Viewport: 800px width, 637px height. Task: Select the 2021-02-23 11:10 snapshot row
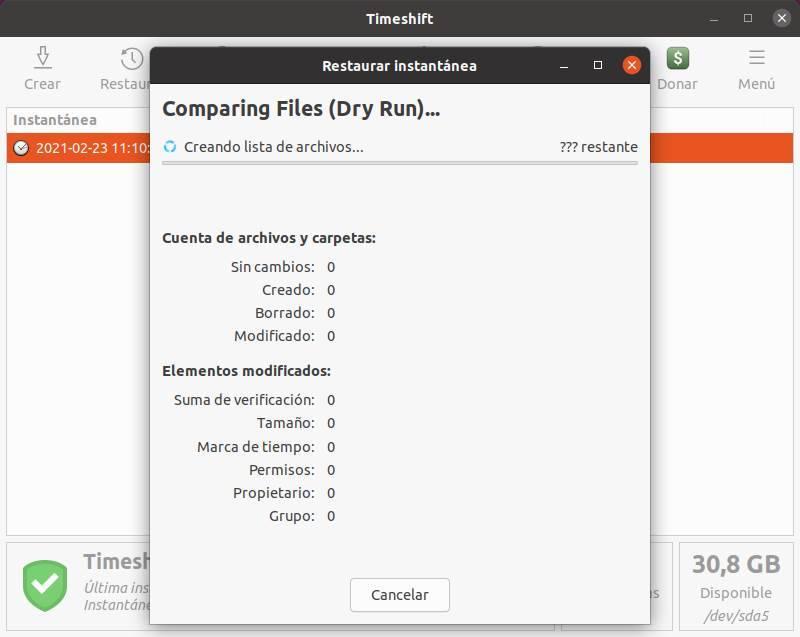(x=399, y=148)
